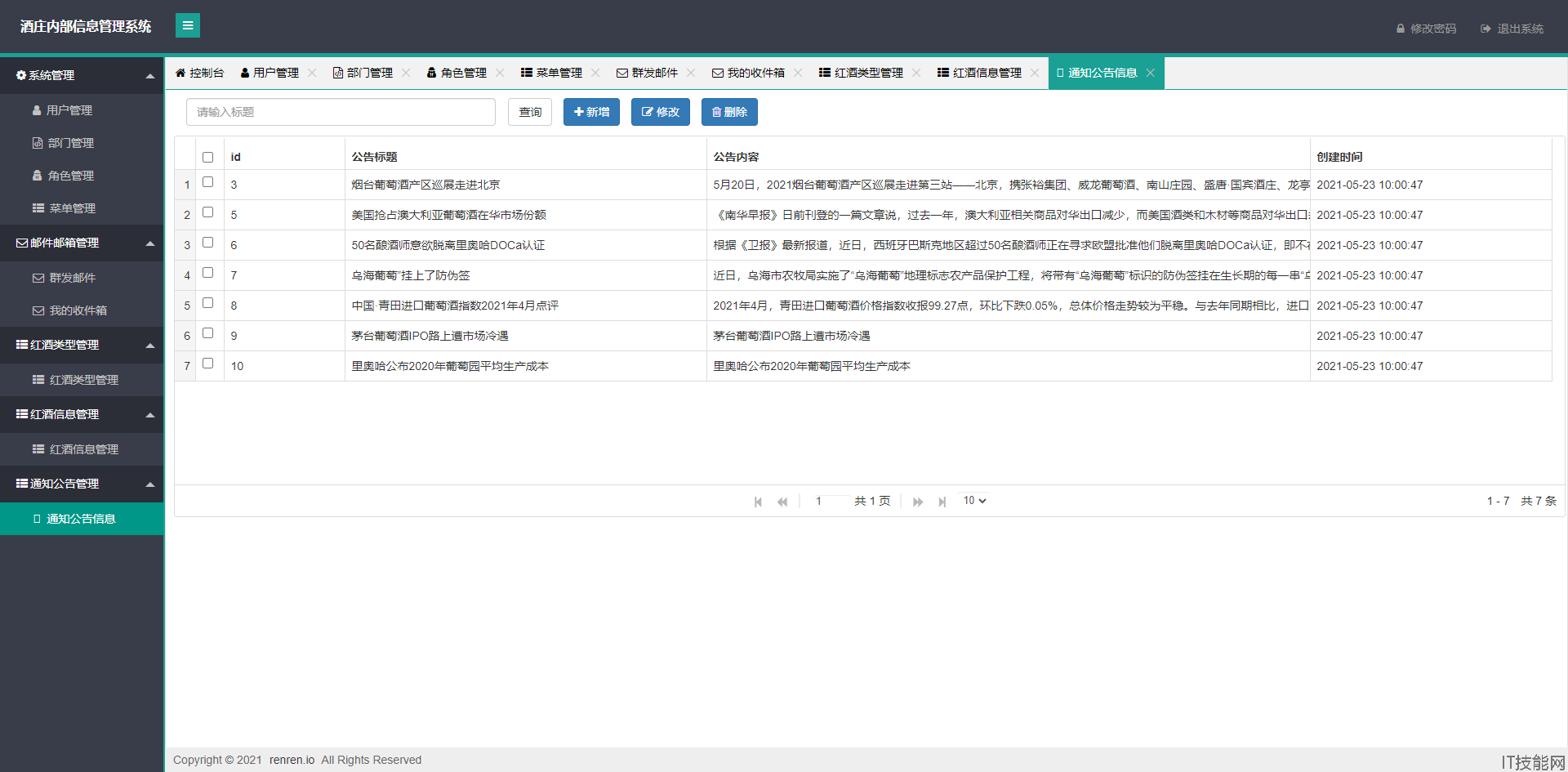Click title 烟台葡萄酒产区巡展走进北京

point(425,185)
